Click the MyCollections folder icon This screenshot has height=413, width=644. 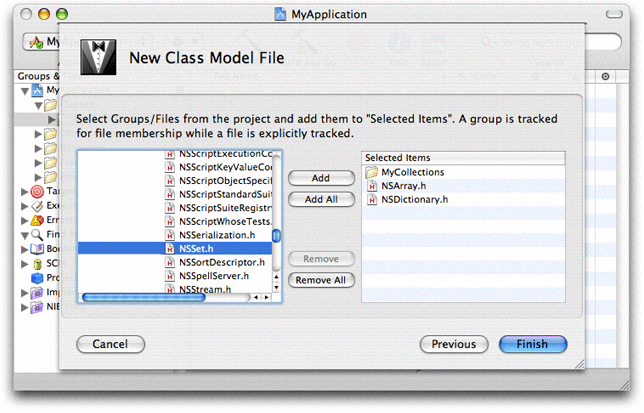[x=371, y=172]
